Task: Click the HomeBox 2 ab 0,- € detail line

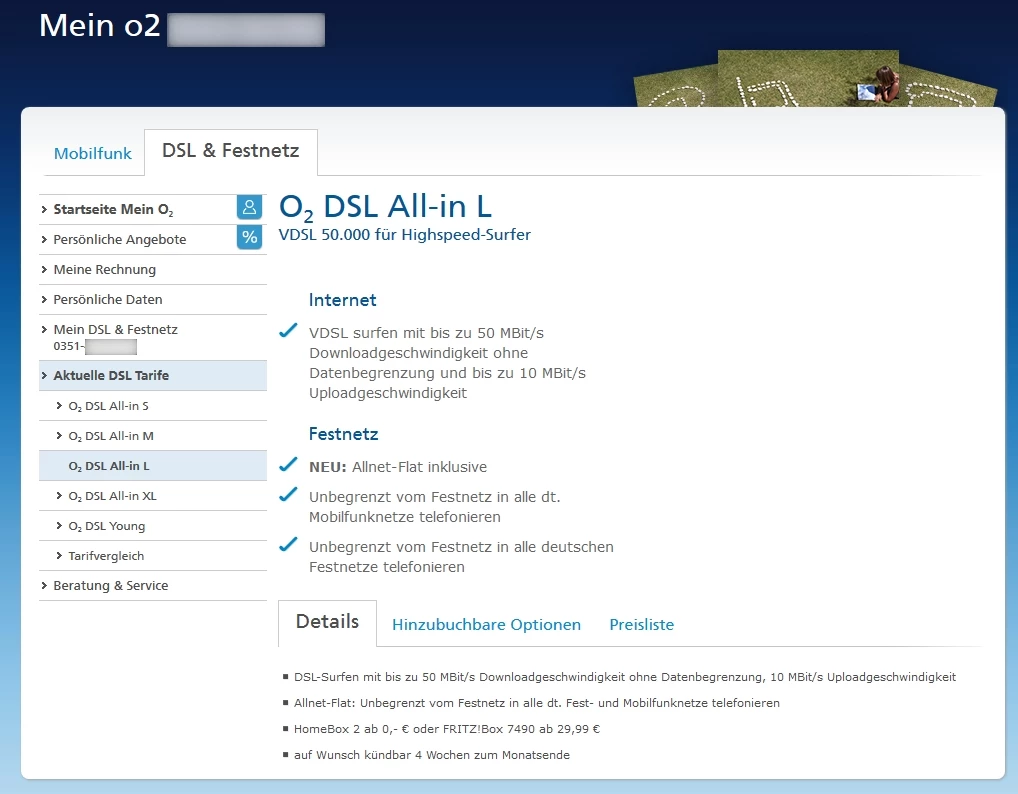Action: (x=447, y=729)
